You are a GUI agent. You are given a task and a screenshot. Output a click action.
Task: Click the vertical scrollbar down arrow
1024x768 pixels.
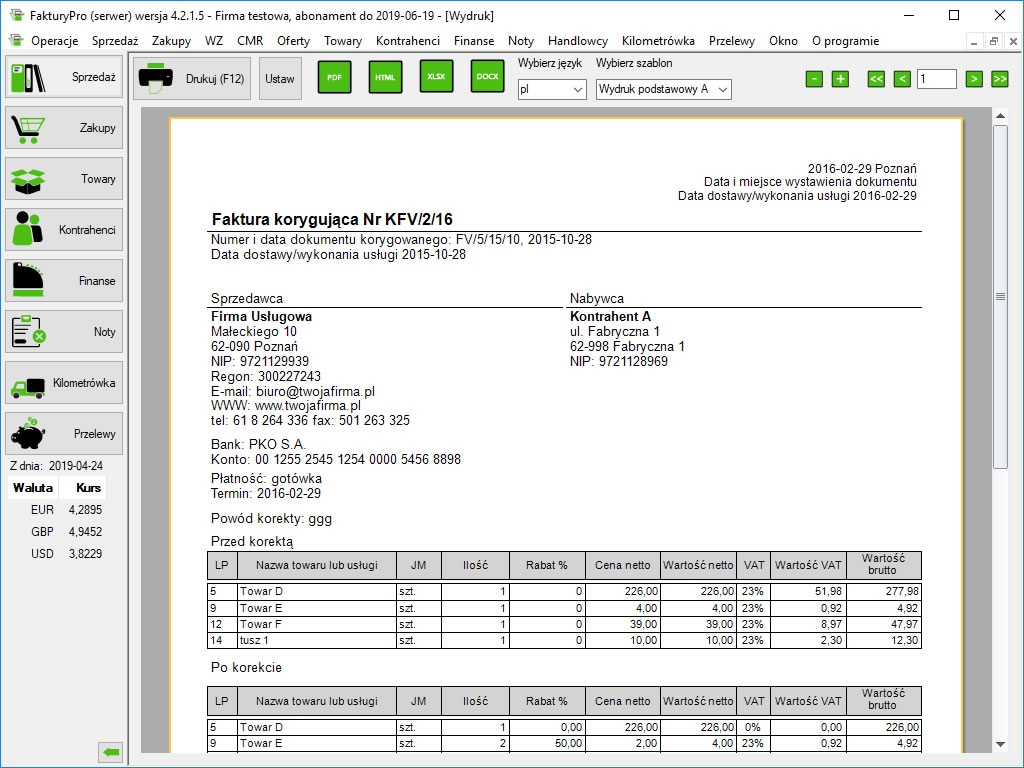[1000, 744]
